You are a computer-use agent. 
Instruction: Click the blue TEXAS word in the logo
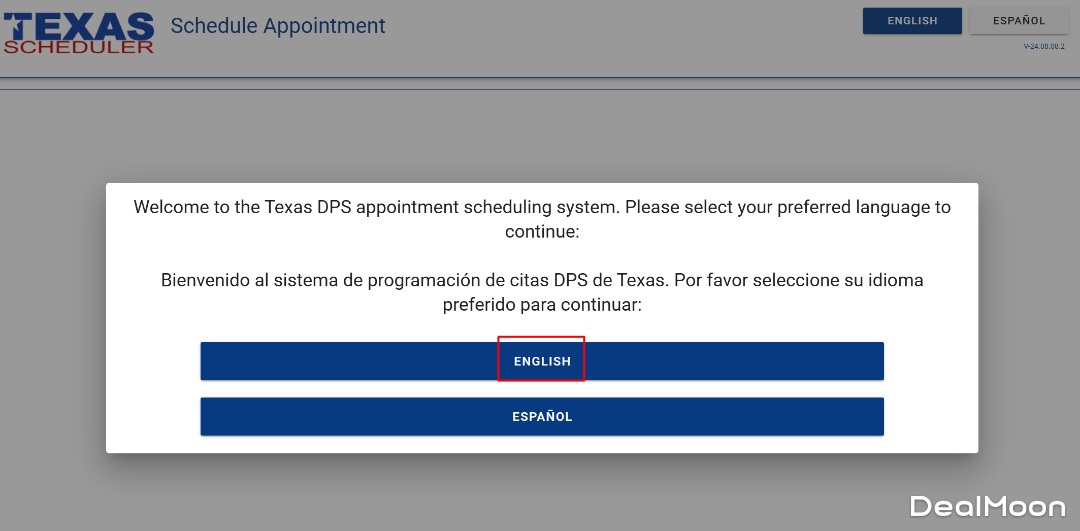[x=79, y=25]
